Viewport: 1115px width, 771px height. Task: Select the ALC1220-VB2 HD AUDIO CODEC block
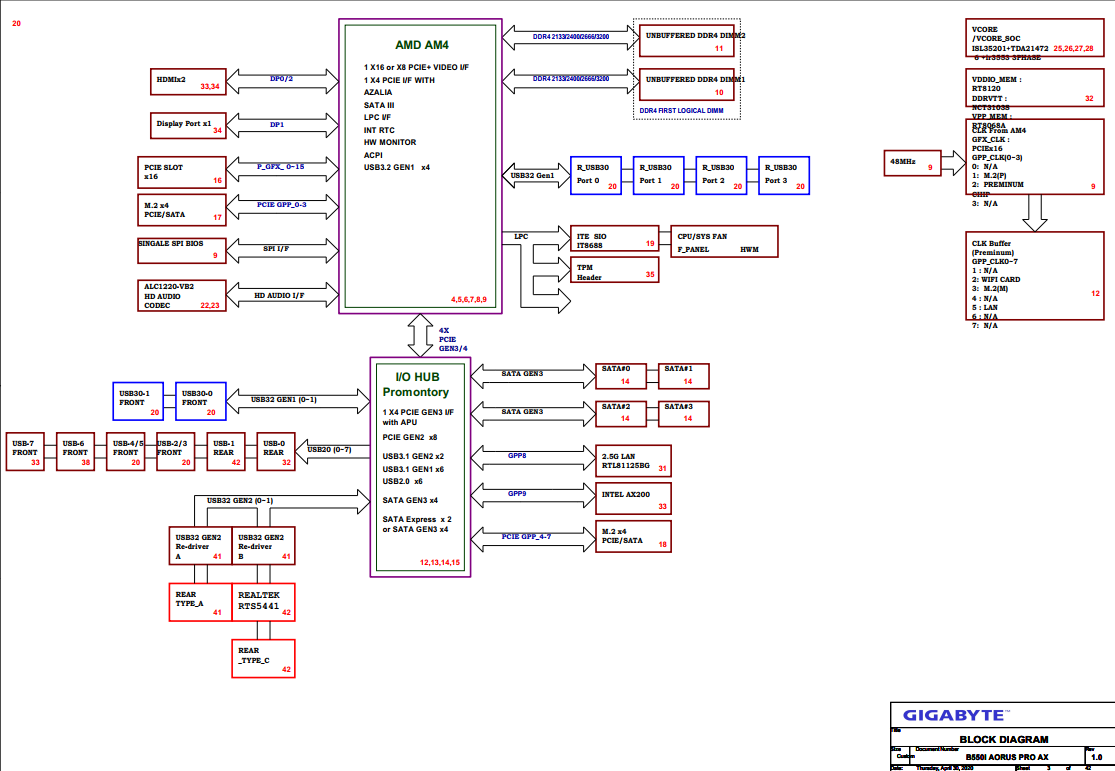tap(182, 296)
